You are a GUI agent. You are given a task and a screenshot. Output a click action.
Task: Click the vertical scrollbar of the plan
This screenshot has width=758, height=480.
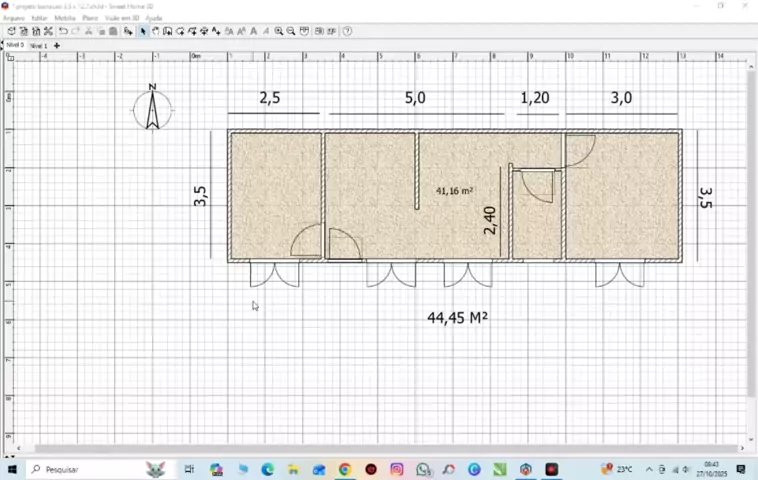pyautogui.click(x=751, y=230)
